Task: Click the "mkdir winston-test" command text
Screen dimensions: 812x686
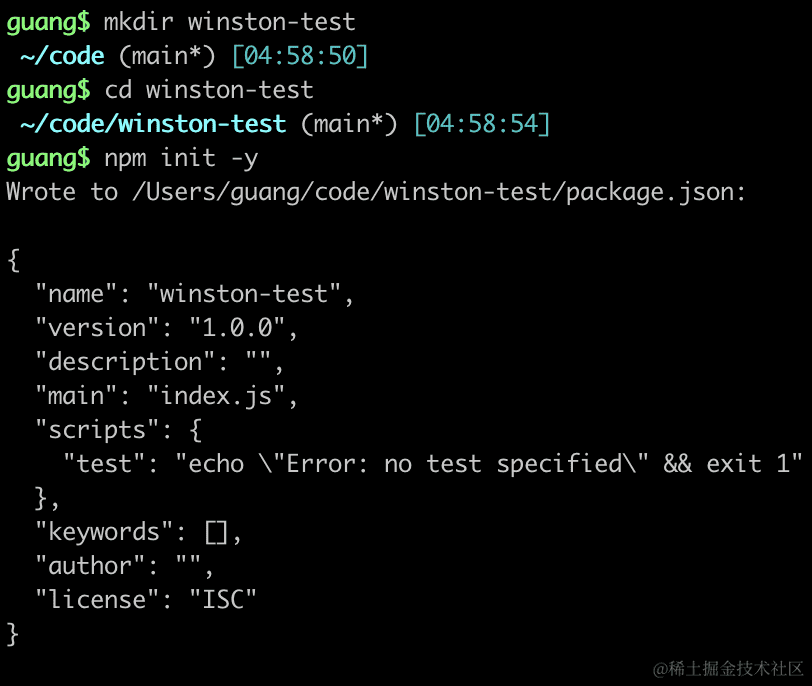Action: (229, 21)
